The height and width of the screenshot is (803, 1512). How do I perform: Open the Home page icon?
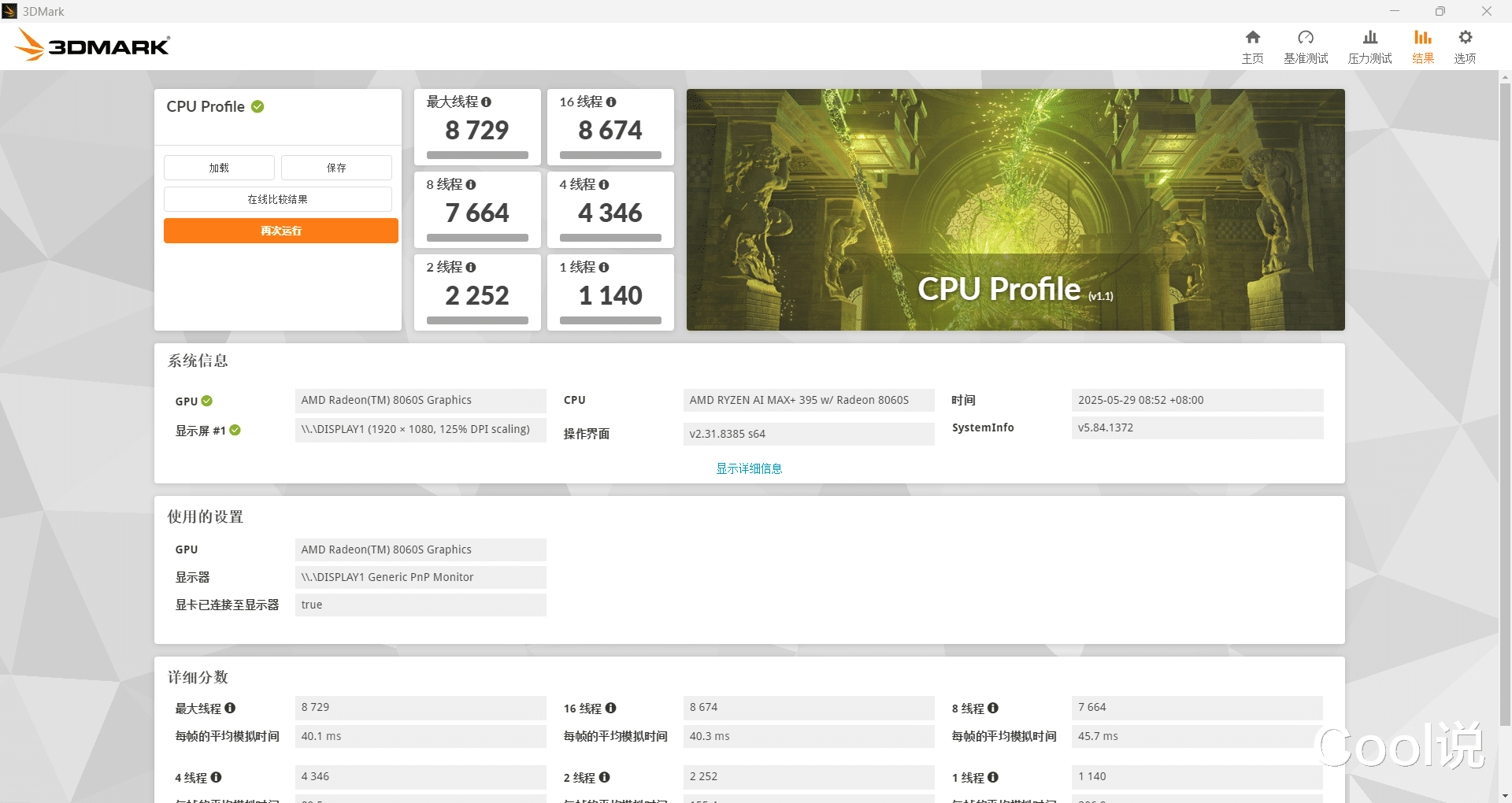1252,38
